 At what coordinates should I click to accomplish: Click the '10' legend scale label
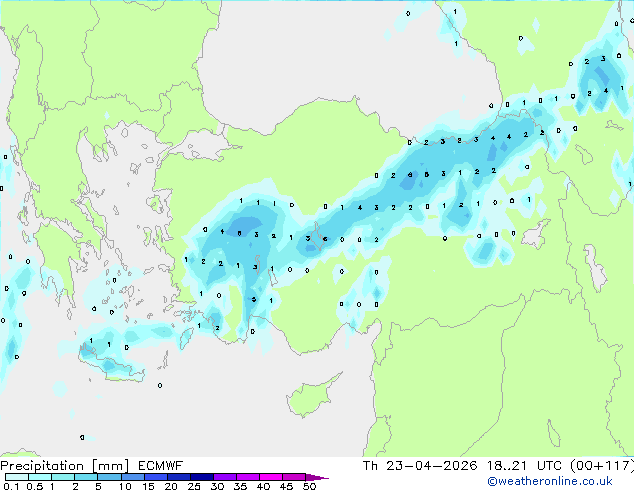[125, 486]
